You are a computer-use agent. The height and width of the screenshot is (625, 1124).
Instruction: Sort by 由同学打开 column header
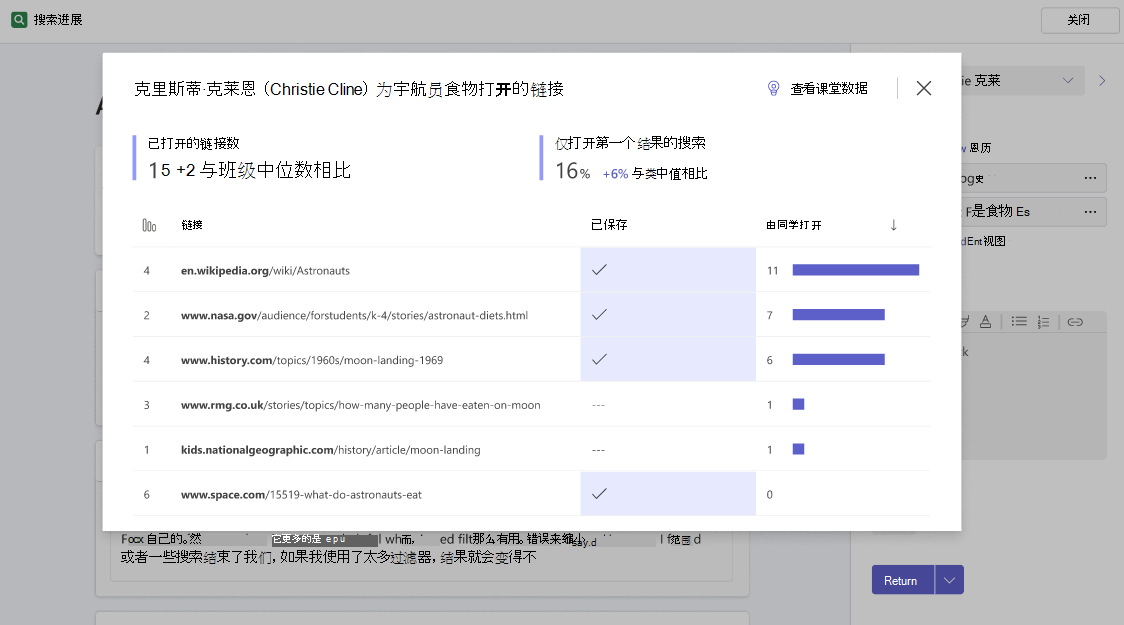794,225
